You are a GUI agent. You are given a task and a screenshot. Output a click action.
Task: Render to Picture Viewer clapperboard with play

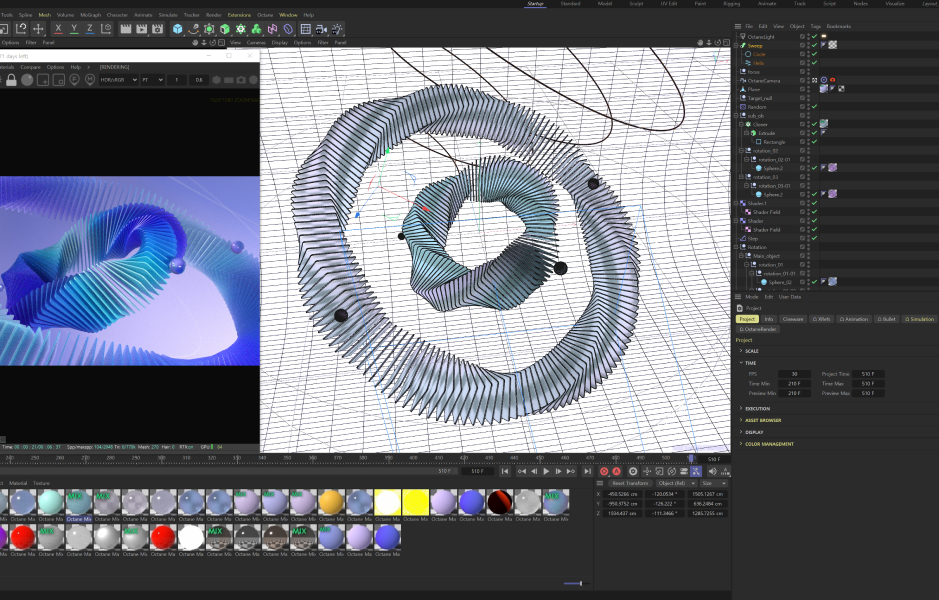[141, 29]
